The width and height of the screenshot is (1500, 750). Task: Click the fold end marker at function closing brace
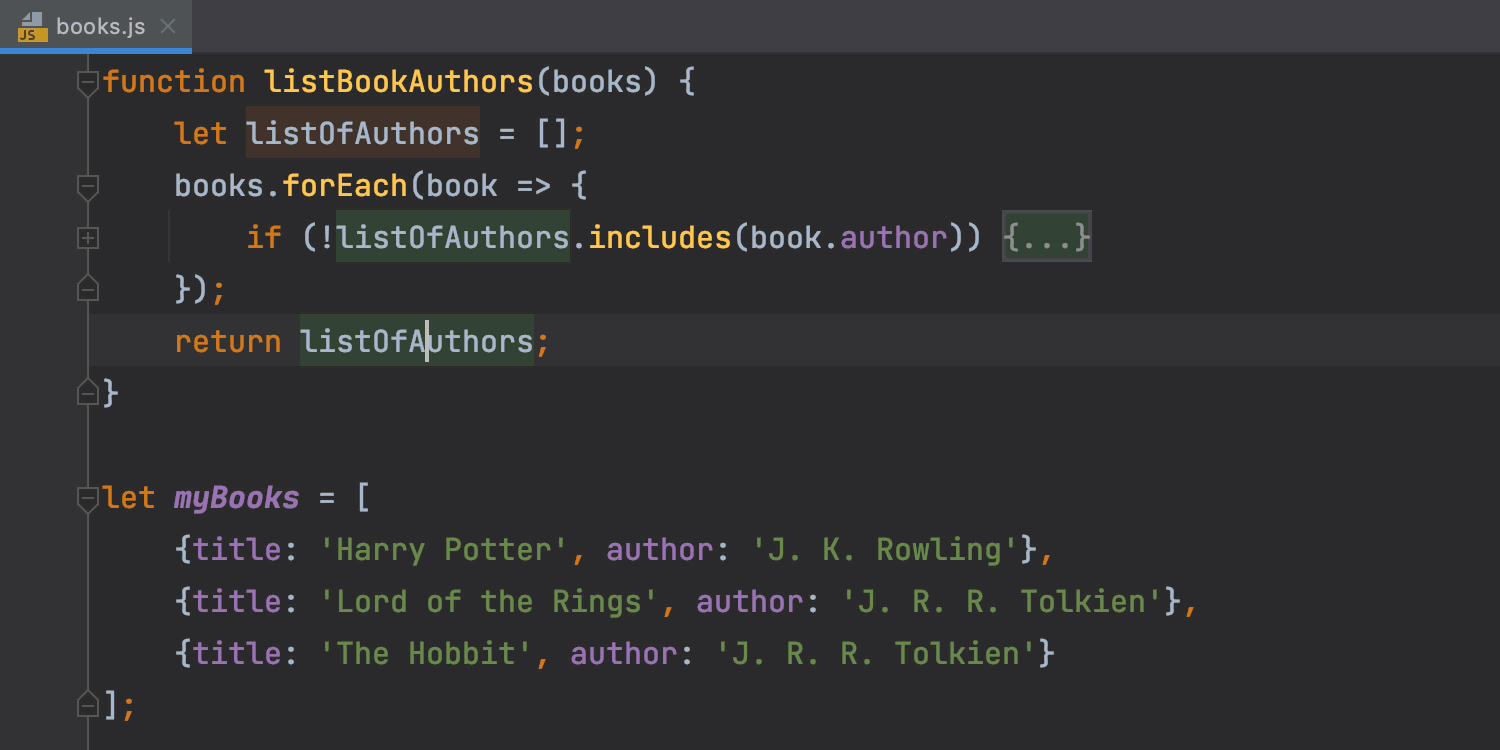pos(88,392)
